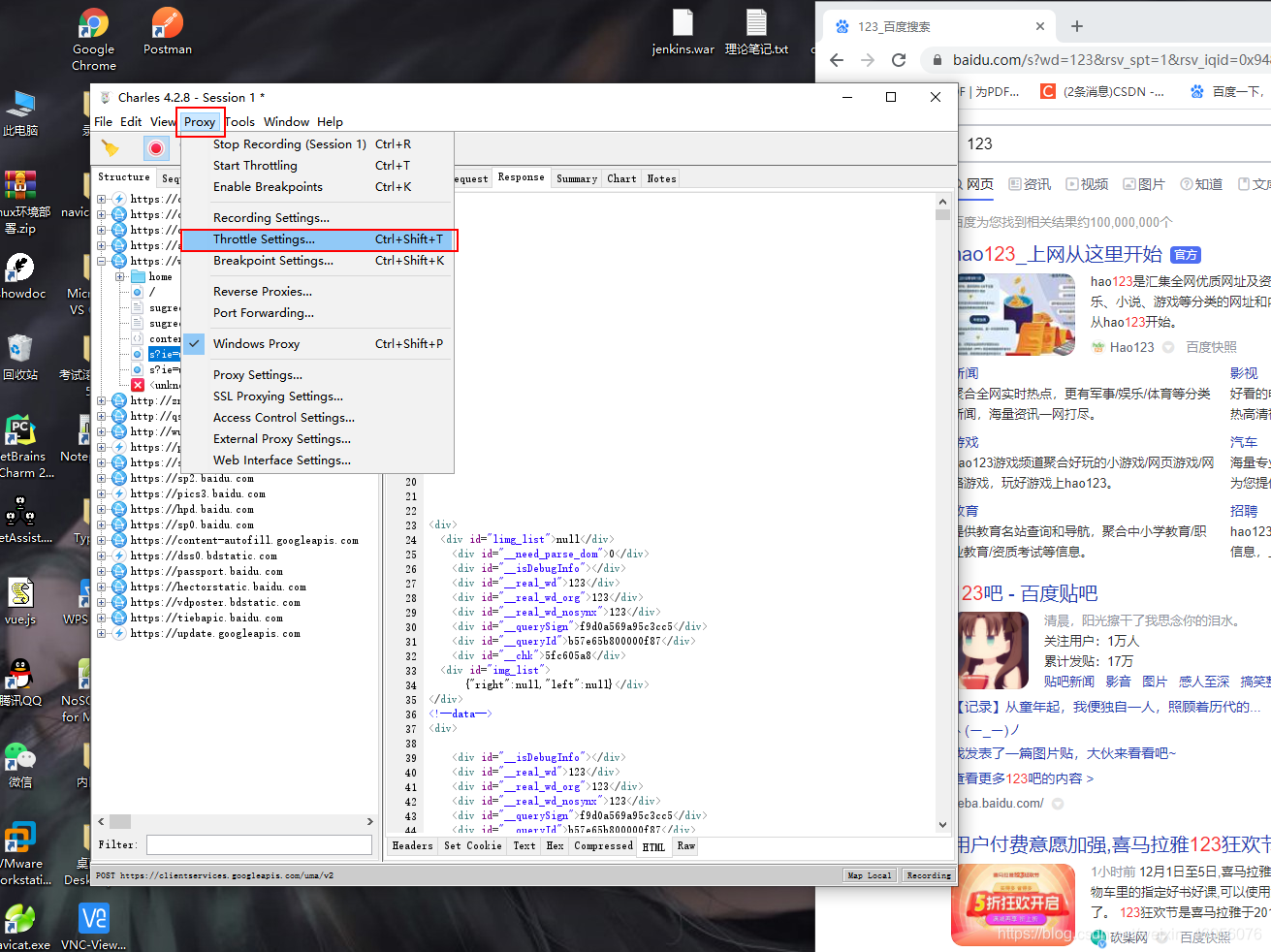Click response pane vertical scrollbar up arrow
This screenshot has width=1271, height=952.
click(942, 202)
